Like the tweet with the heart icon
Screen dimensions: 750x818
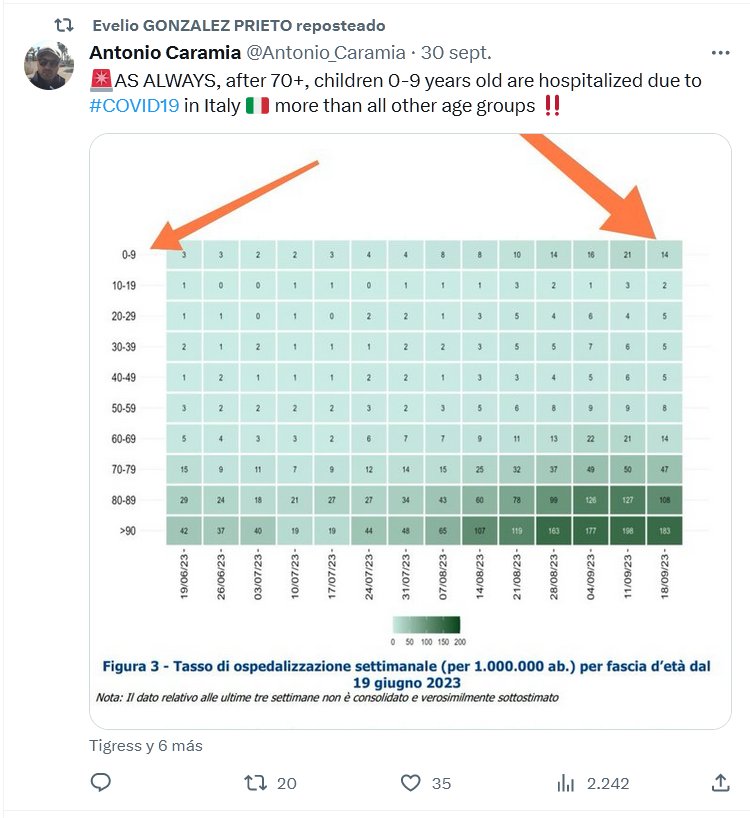[409, 783]
